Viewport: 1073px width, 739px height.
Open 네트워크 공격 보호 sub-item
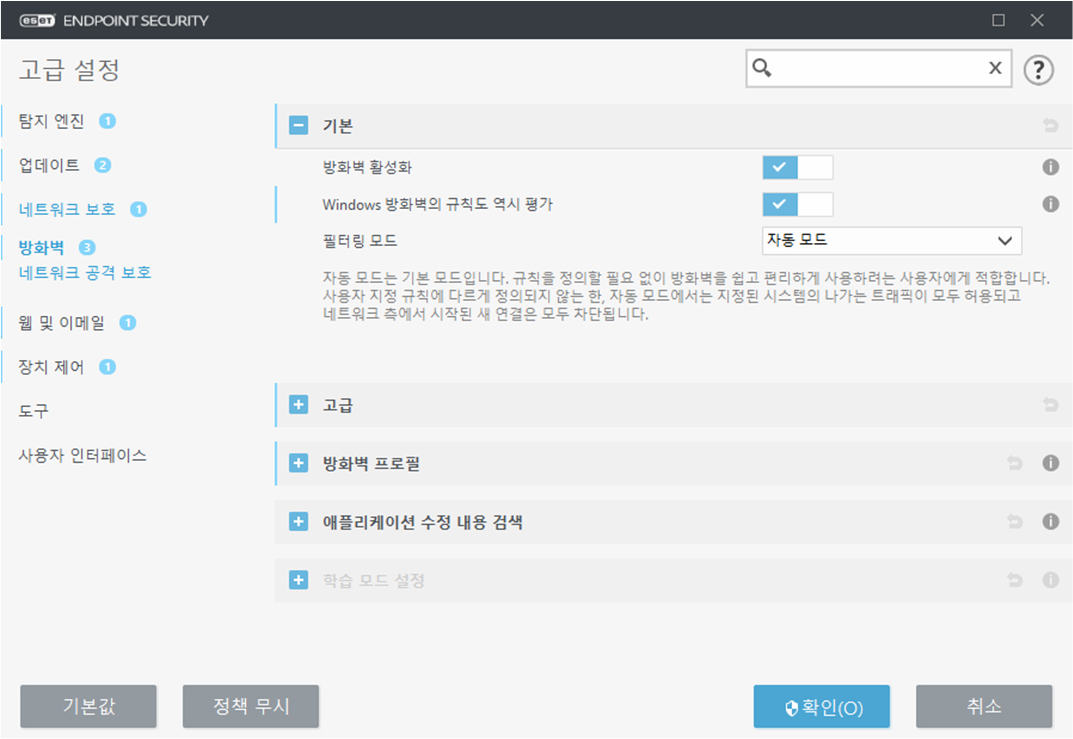click(85, 272)
